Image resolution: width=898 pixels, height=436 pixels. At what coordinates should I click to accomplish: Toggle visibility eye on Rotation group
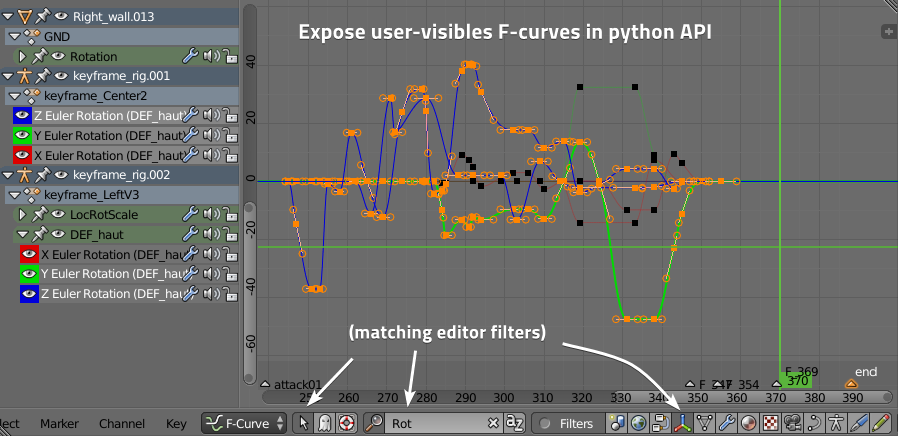click(x=58, y=56)
